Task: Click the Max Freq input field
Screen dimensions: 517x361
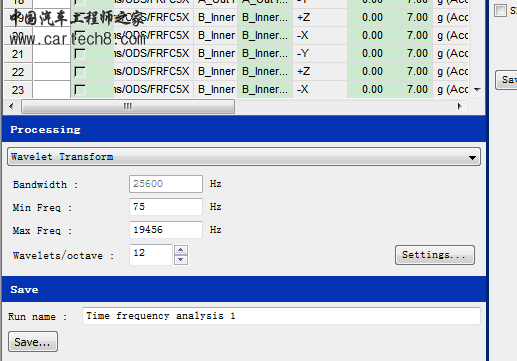Action: 166,230
